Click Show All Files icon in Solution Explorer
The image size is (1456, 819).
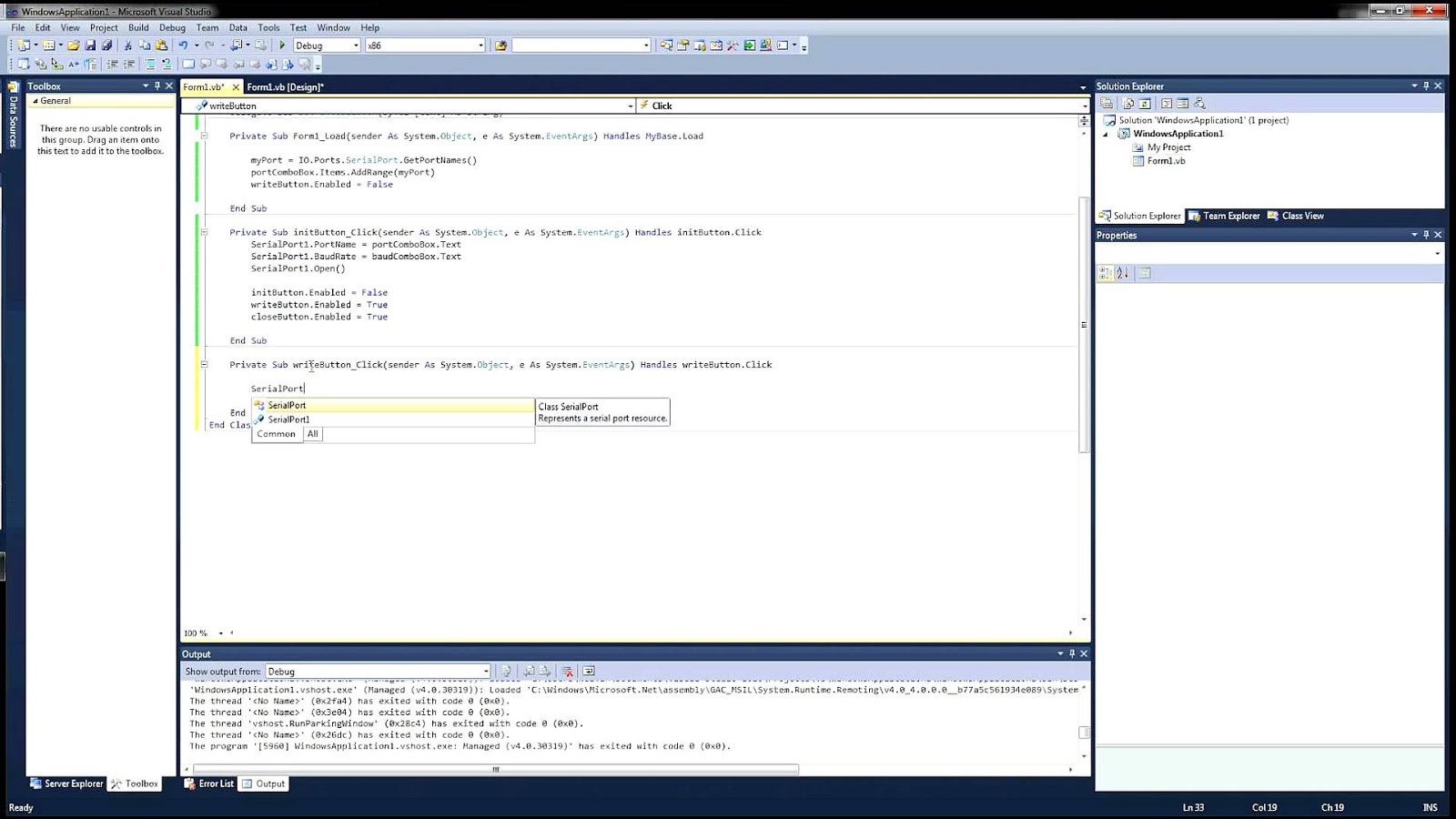pyautogui.click(x=1128, y=104)
